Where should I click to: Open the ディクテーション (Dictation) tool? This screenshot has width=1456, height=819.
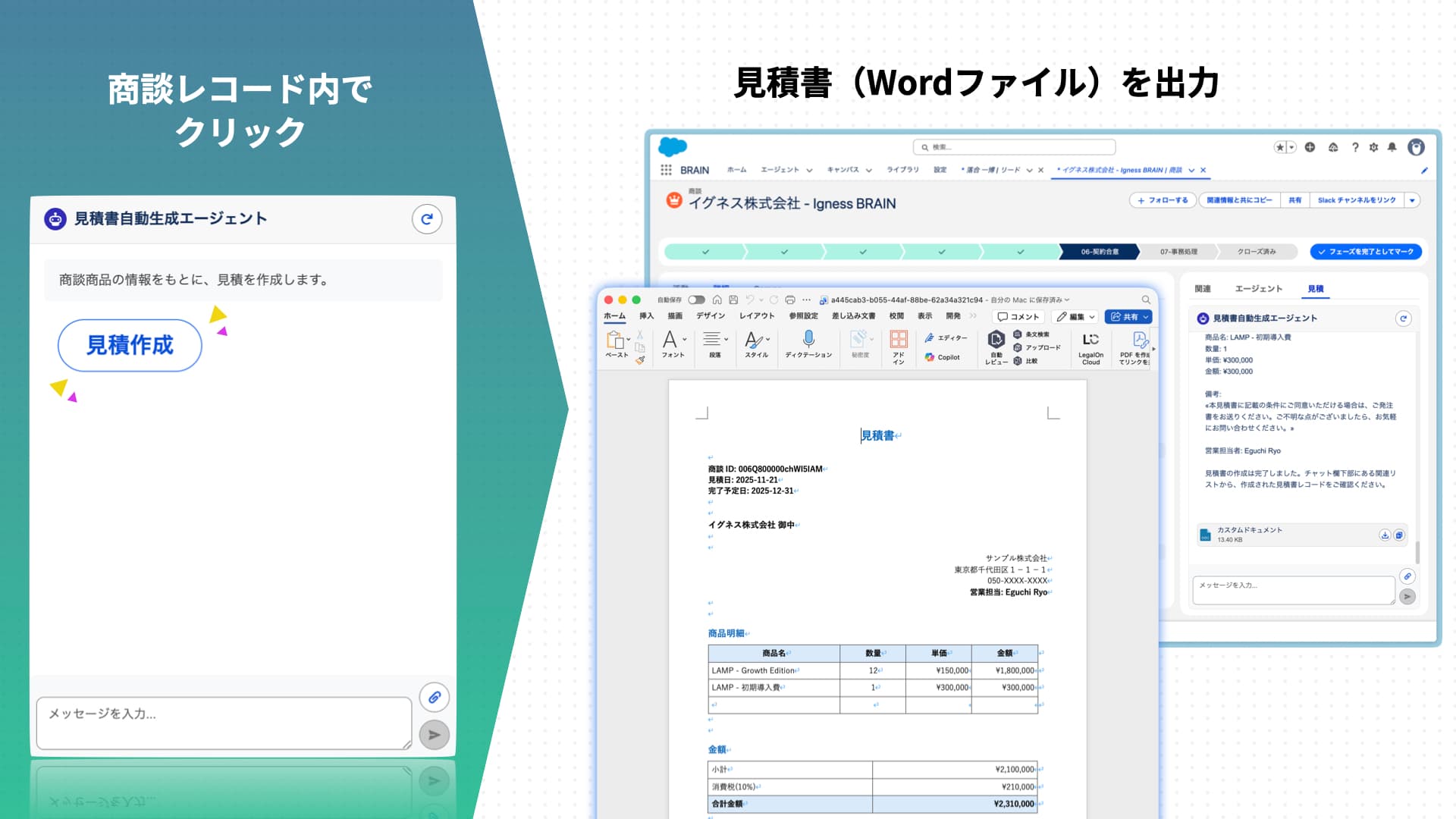808,346
